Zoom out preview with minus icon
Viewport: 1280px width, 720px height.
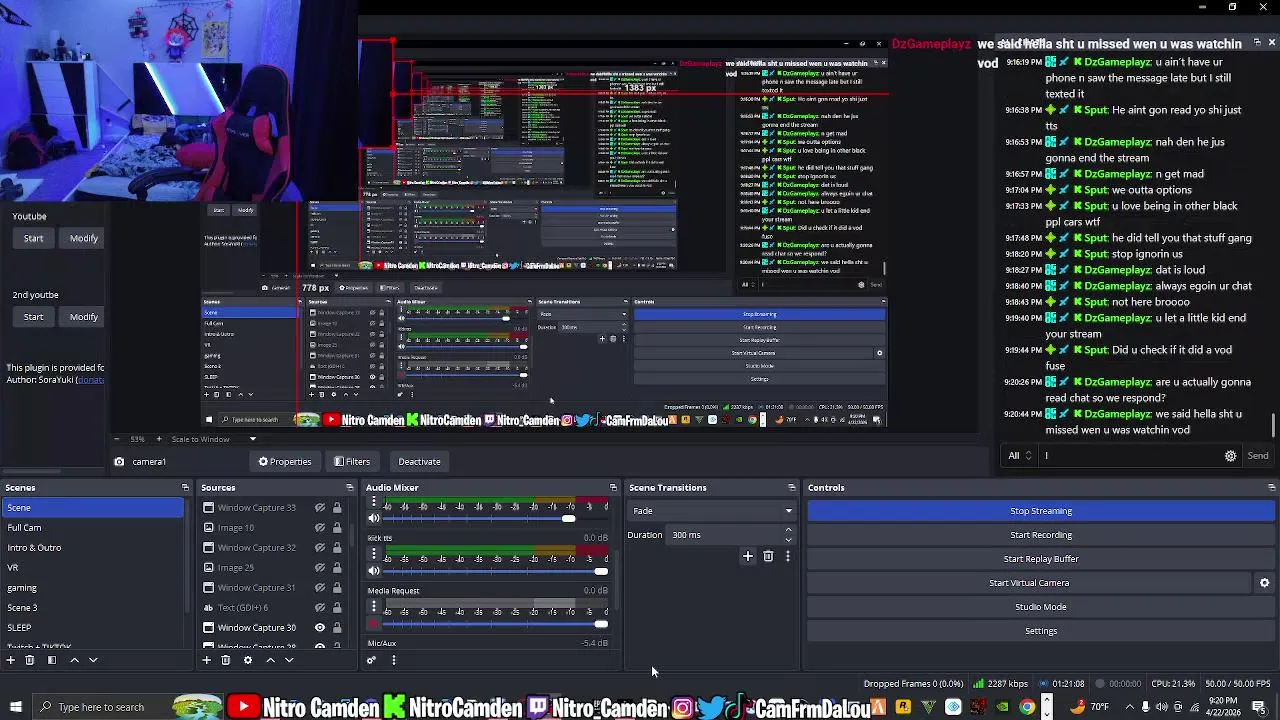pos(116,439)
